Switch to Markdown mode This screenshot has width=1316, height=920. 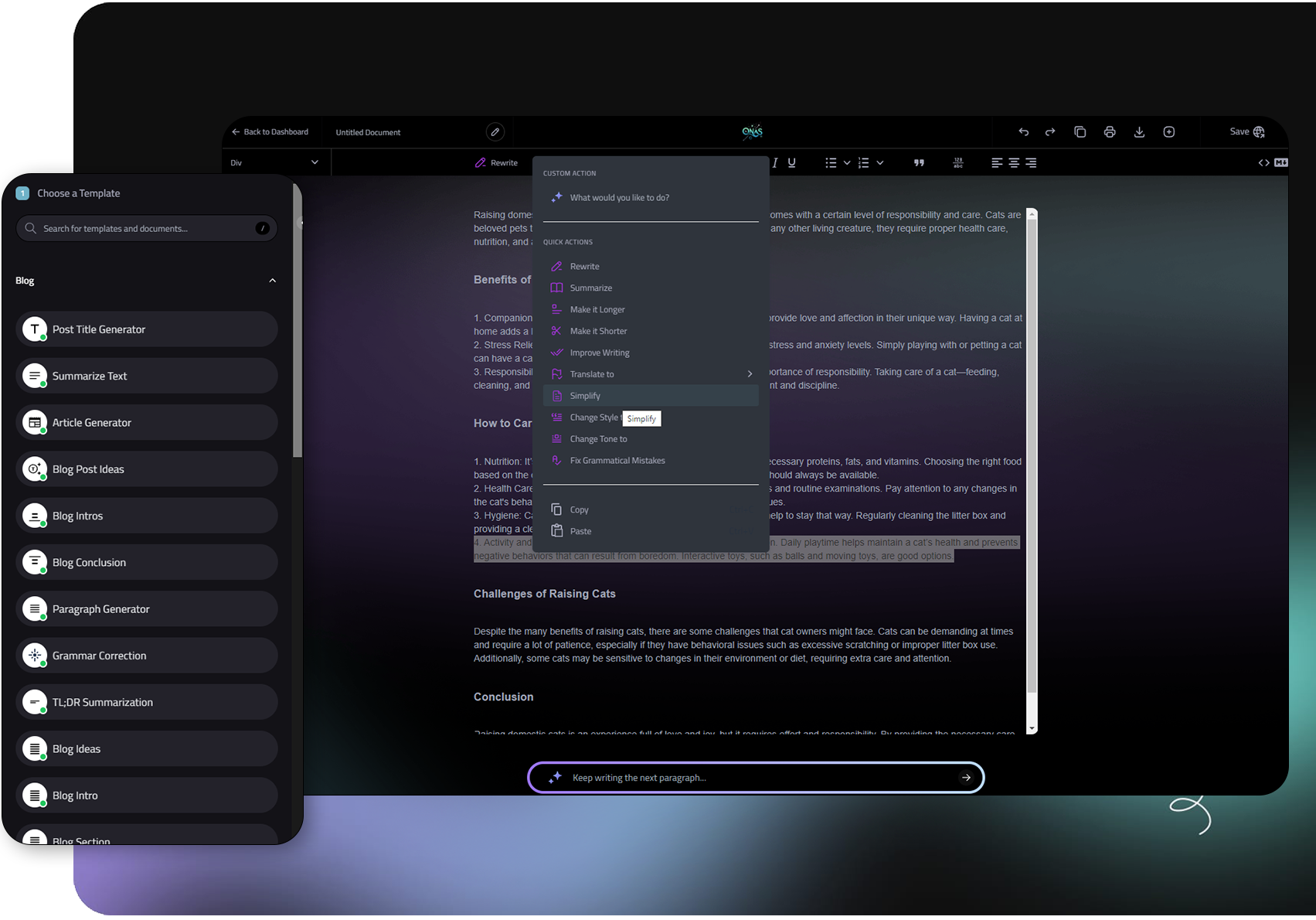pos(1280,162)
